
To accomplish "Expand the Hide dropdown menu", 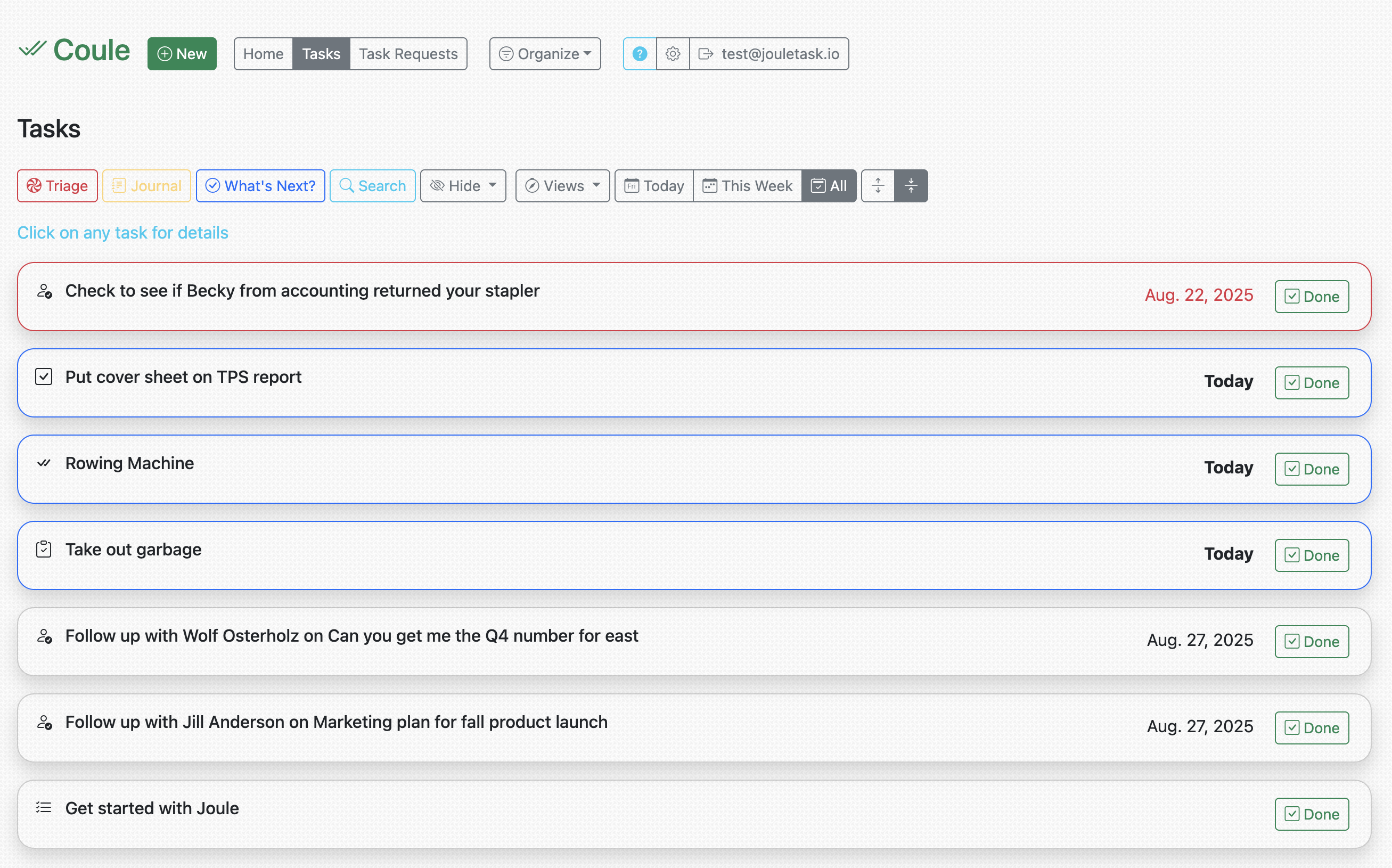I will point(463,185).
